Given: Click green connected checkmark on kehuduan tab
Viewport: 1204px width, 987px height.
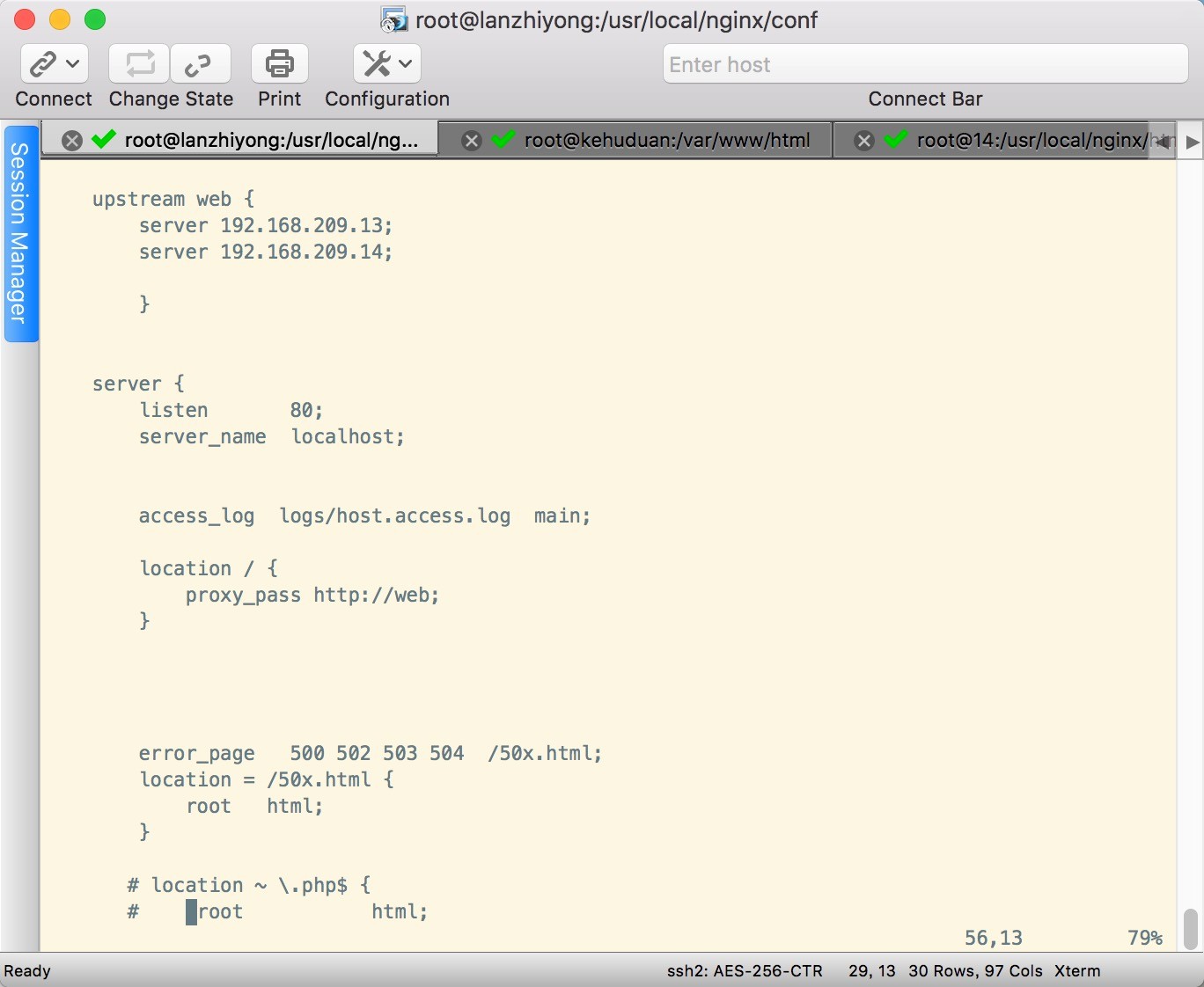Looking at the screenshot, I should (x=503, y=139).
